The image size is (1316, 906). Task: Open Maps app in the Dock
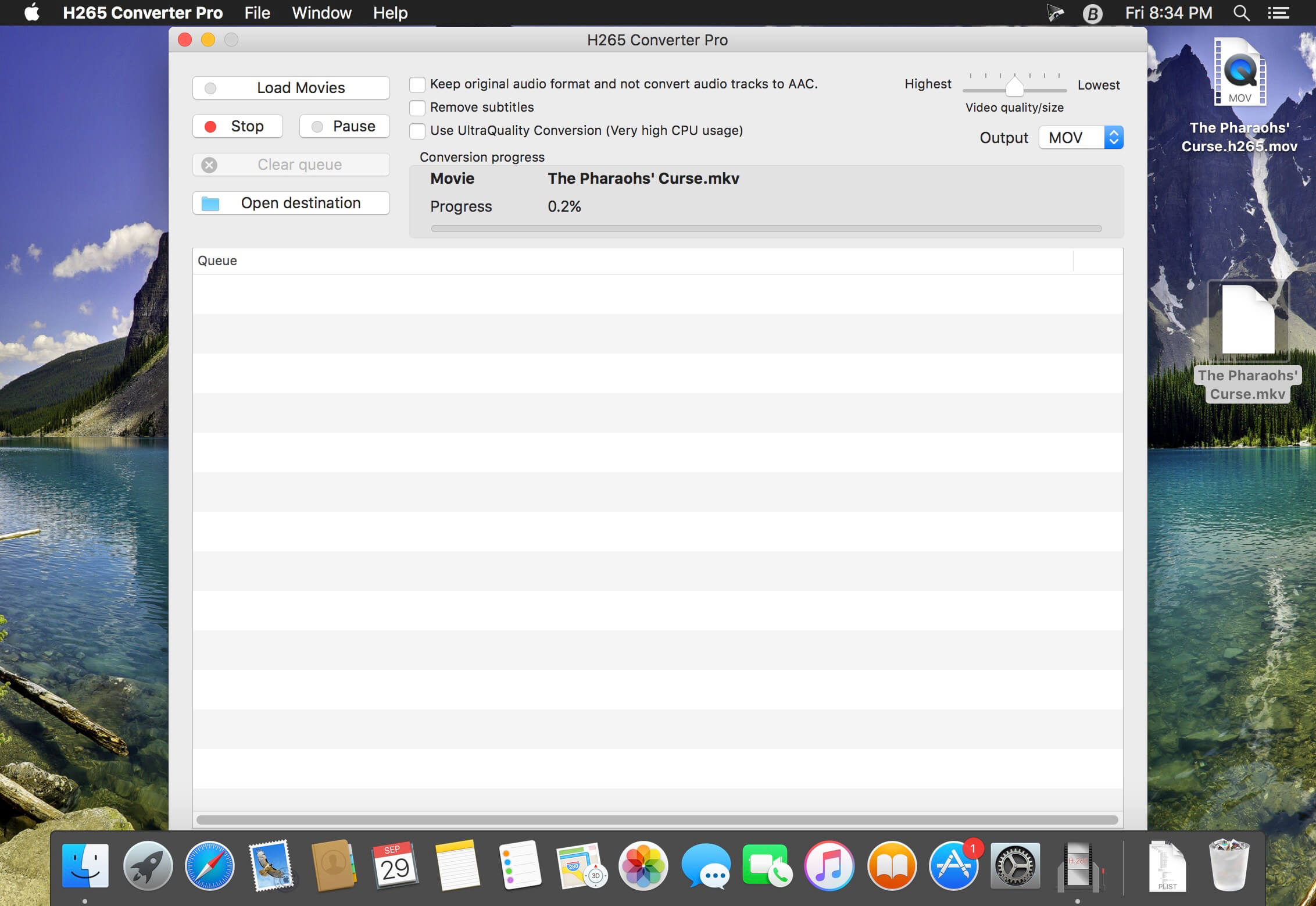click(x=581, y=866)
